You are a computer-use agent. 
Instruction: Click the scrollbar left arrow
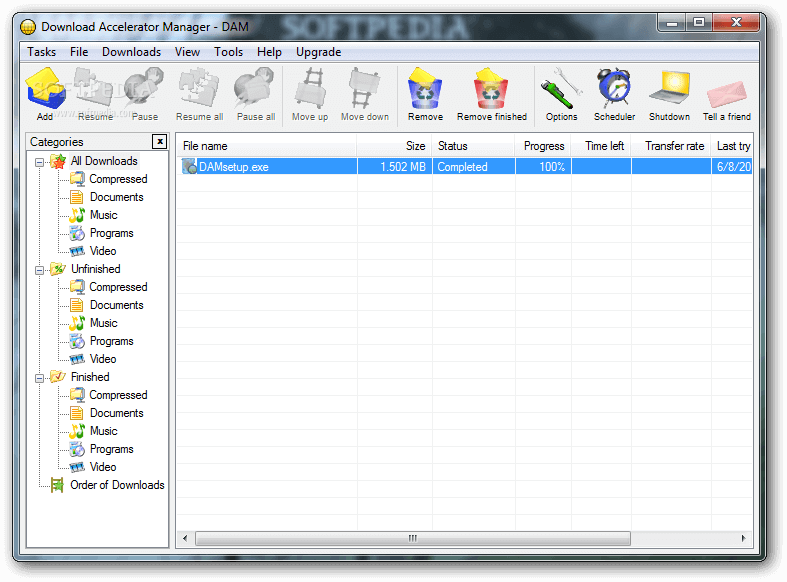185,538
